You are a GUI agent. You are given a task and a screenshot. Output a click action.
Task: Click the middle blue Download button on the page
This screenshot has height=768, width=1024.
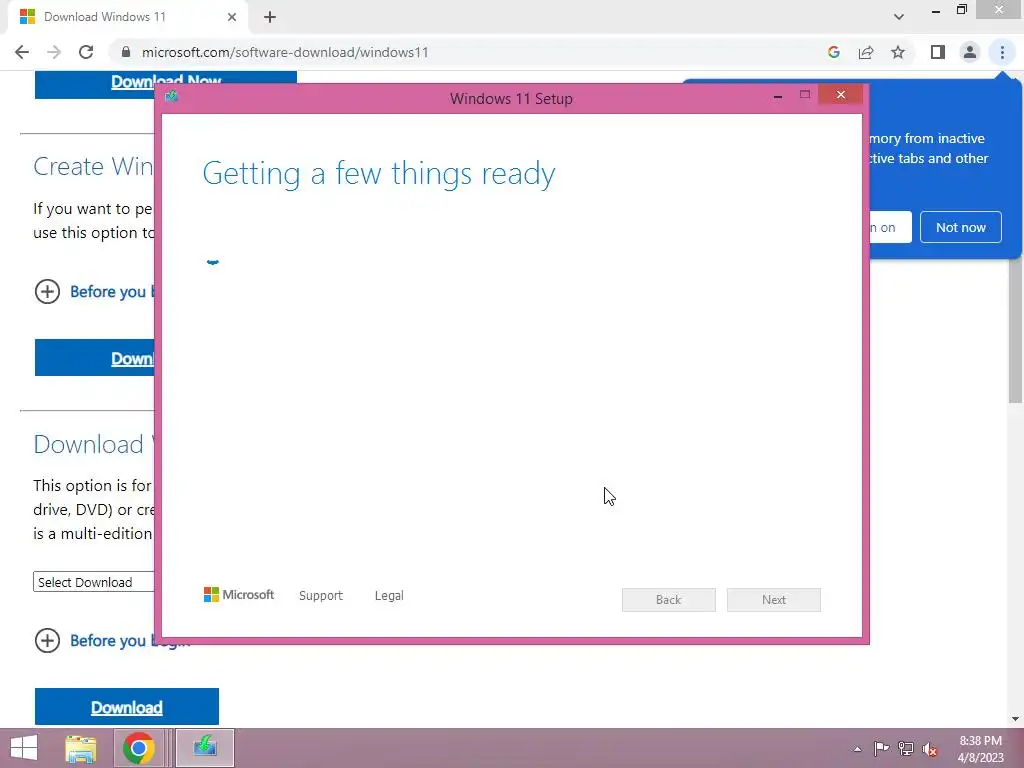(95, 358)
